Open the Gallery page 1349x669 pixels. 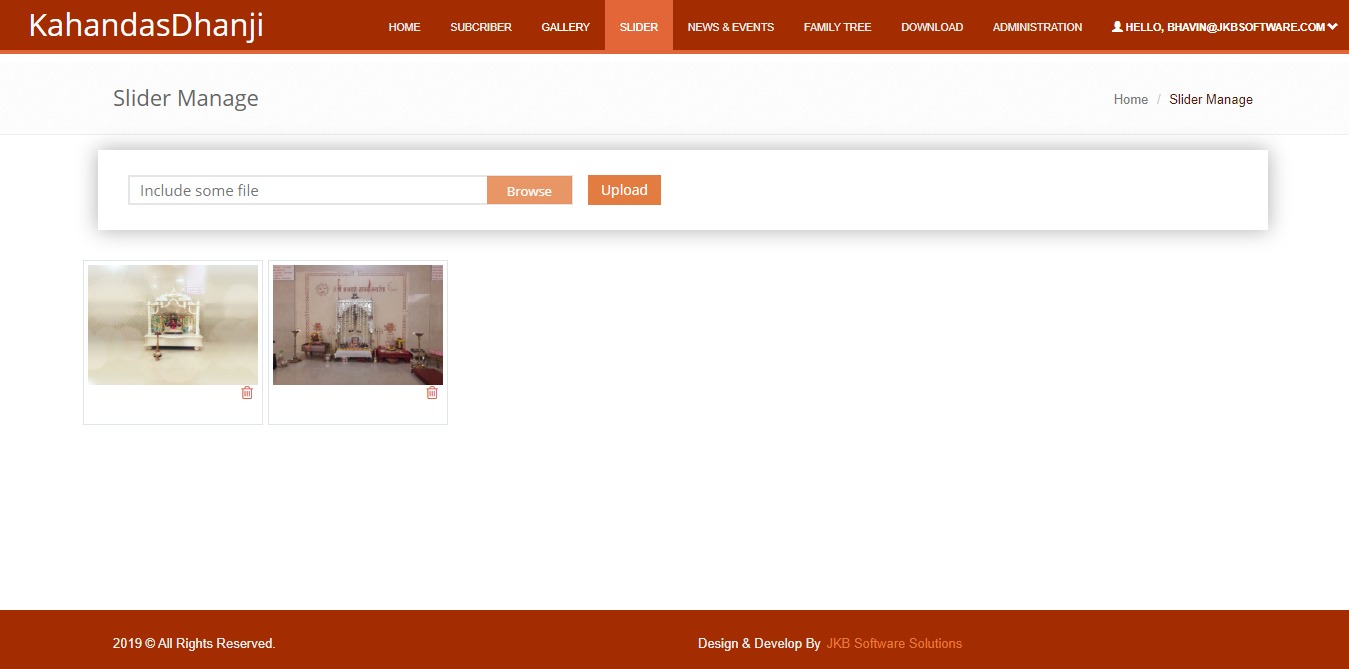pos(565,27)
